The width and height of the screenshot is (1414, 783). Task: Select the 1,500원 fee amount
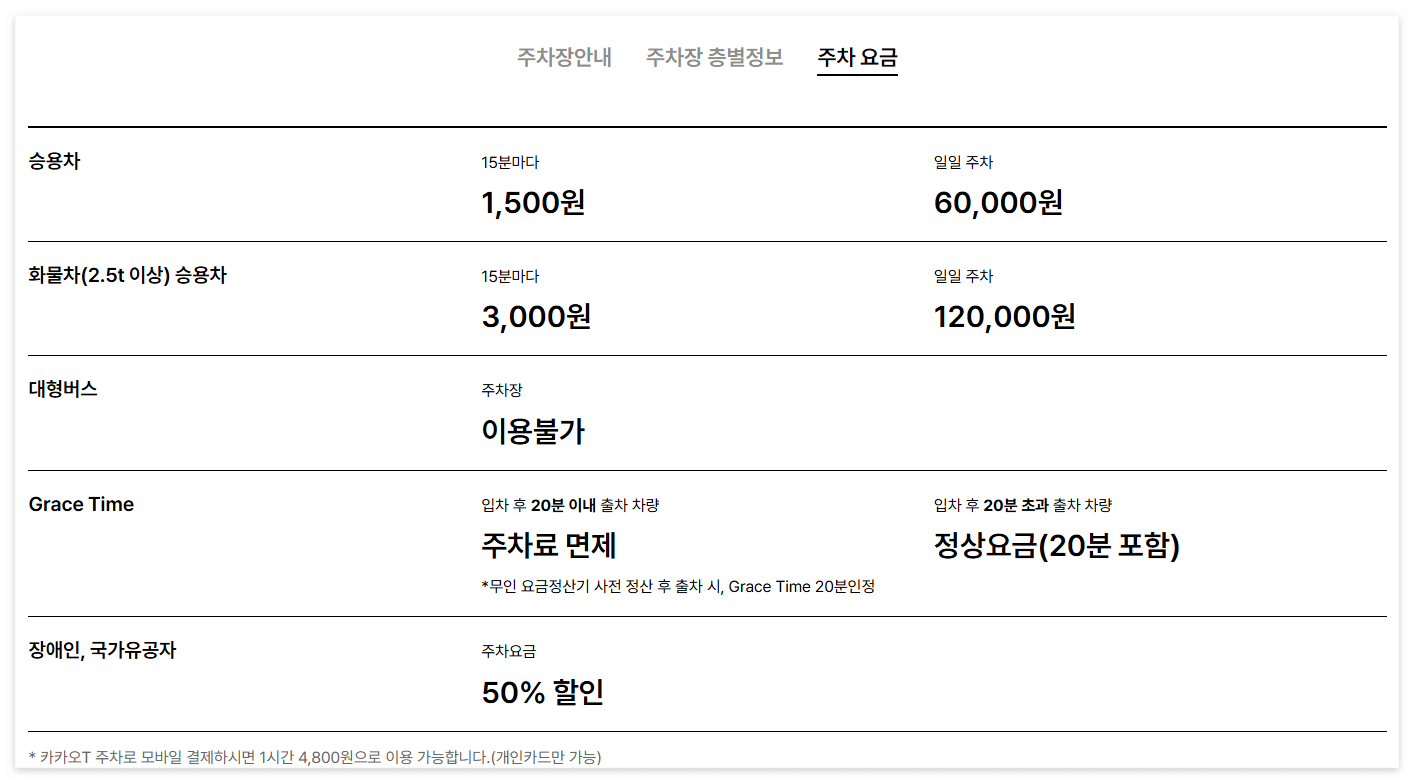pyautogui.click(x=531, y=202)
